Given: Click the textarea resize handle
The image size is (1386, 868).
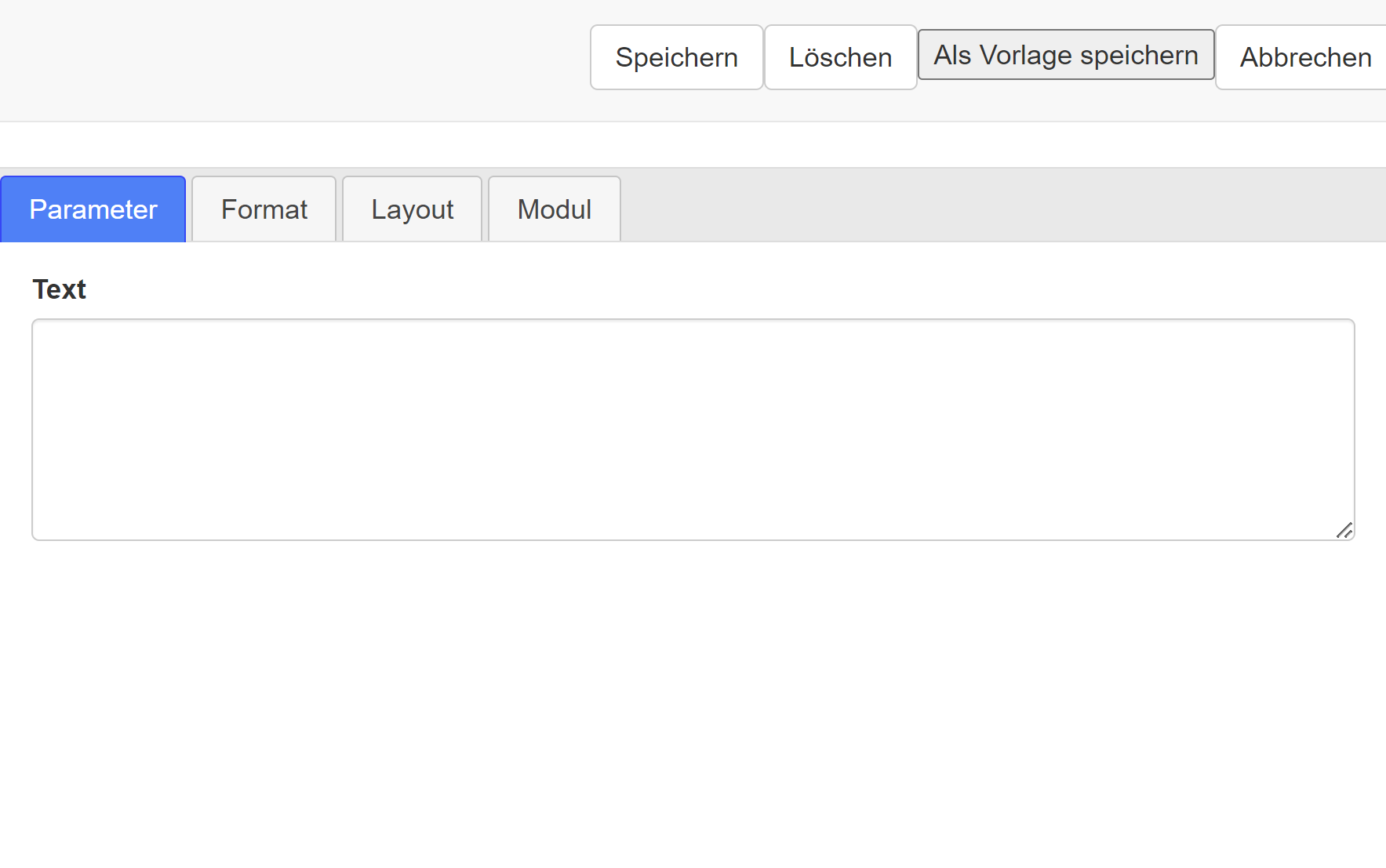Looking at the screenshot, I should (x=1344, y=531).
